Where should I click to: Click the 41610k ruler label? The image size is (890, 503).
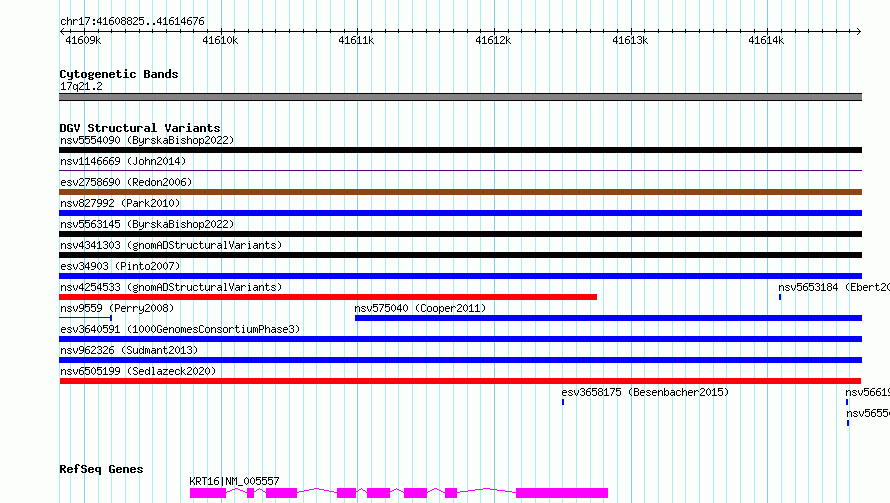(220, 40)
